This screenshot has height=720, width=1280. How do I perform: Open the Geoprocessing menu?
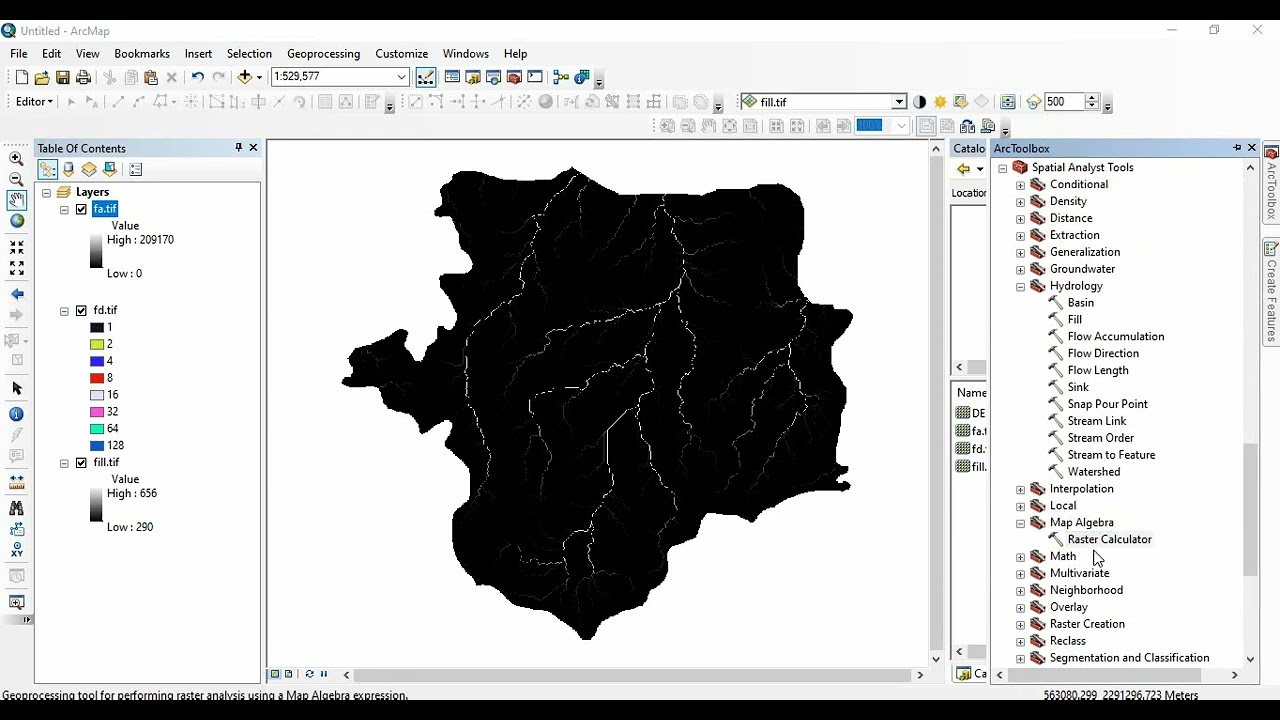323,54
